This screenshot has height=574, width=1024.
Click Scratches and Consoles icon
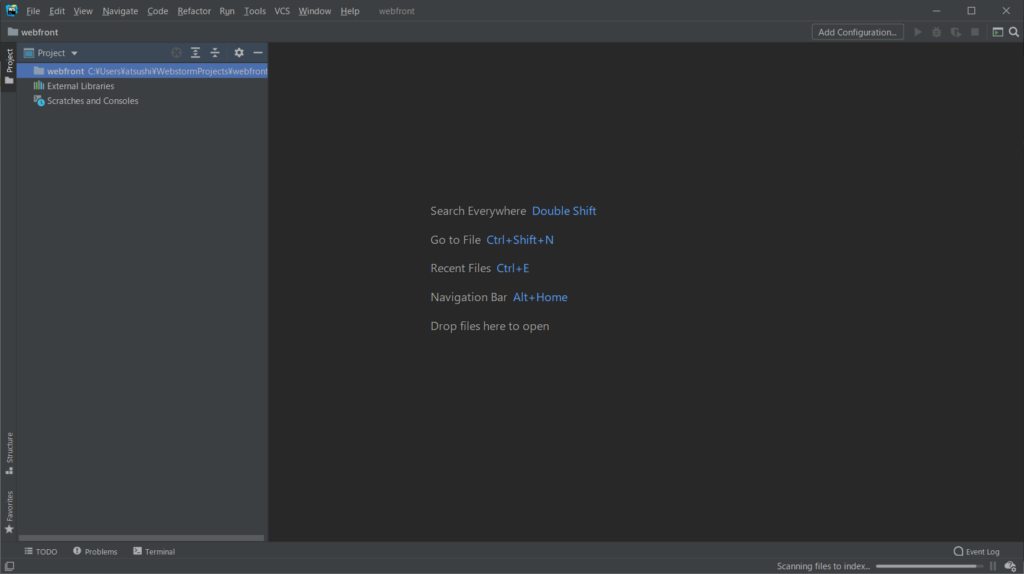coord(39,101)
